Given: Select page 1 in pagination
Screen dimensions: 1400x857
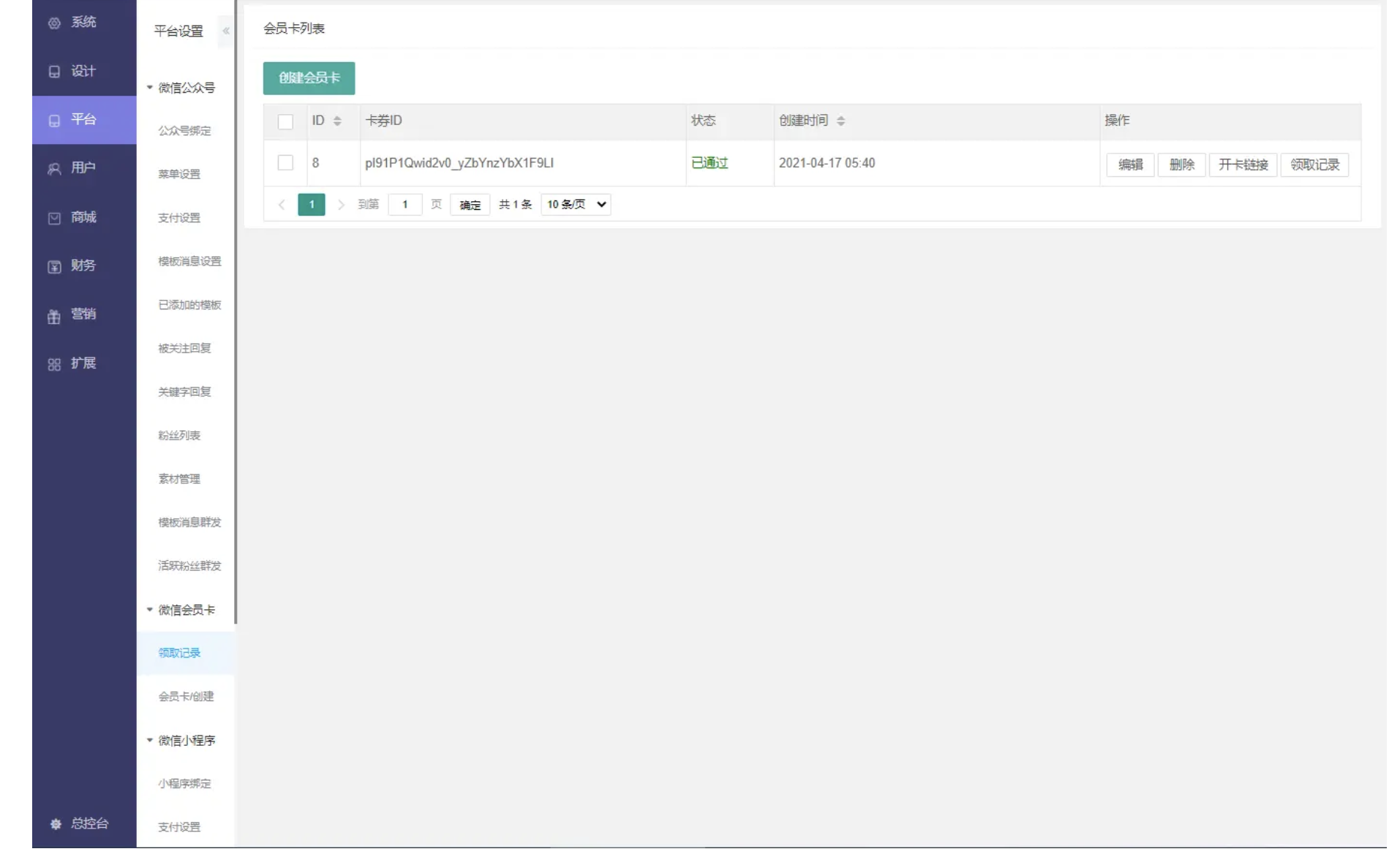Looking at the screenshot, I should pos(312,205).
